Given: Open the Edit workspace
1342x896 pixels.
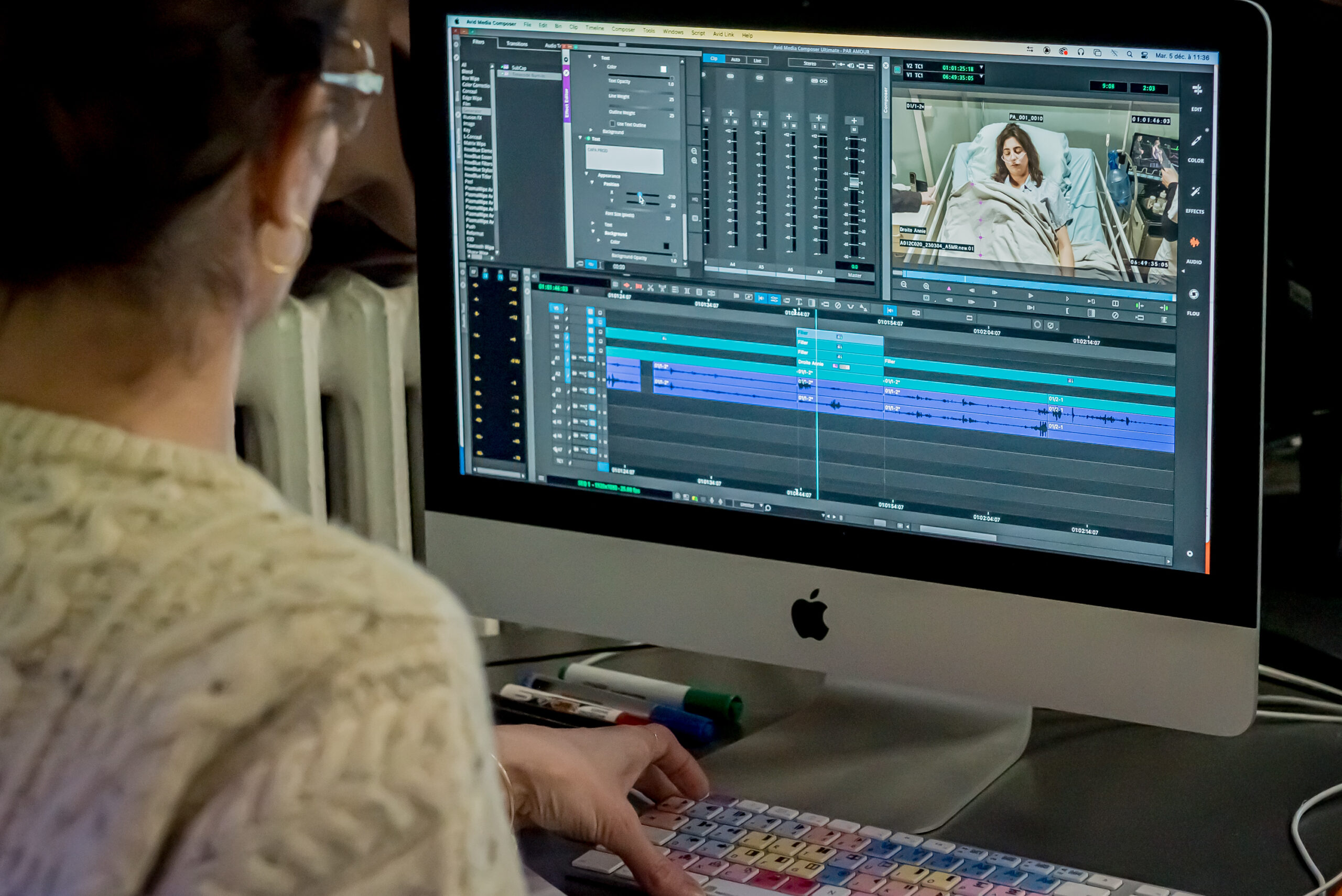Looking at the screenshot, I should click(1197, 96).
